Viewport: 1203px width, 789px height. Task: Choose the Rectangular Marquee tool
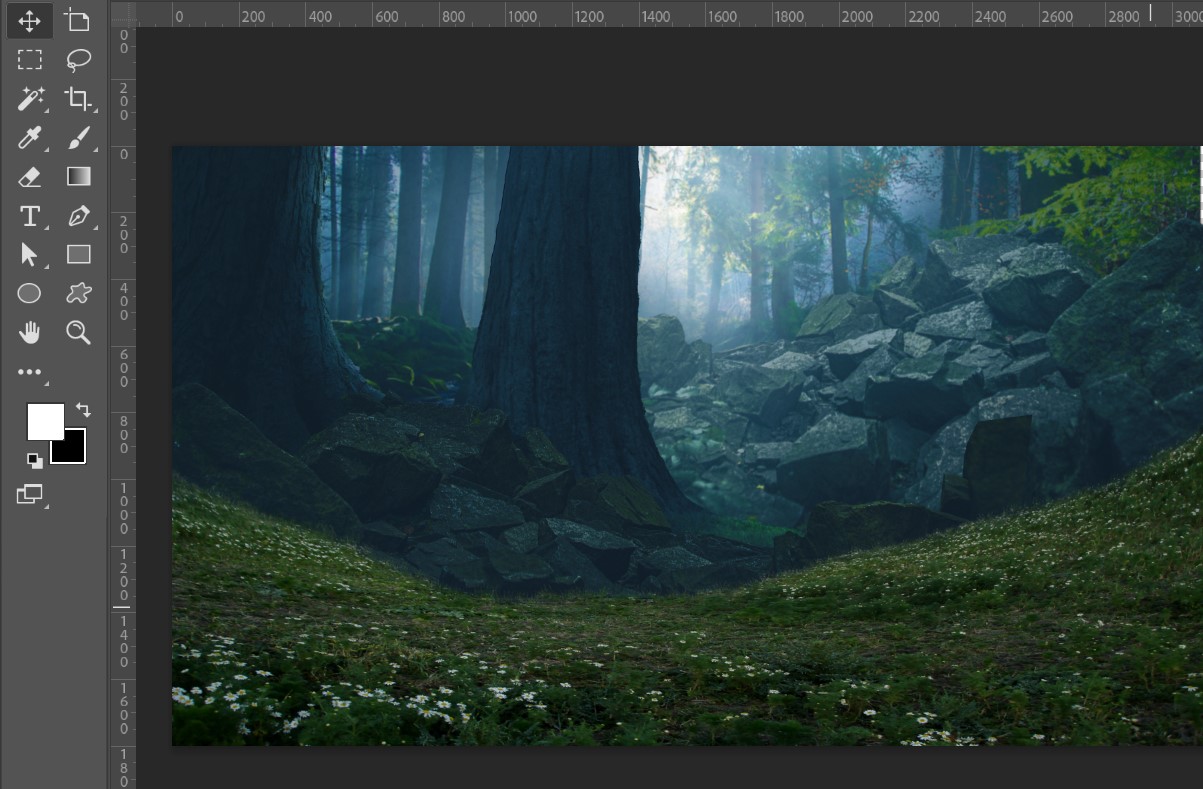point(29,60)
